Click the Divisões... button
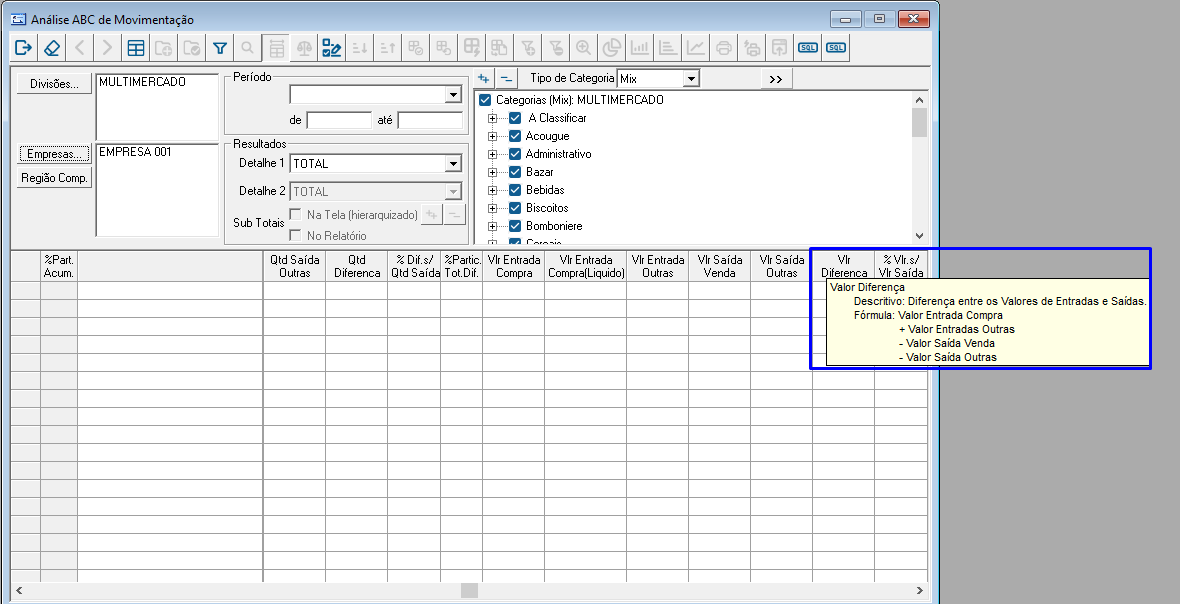Viewport: 1180px width, 604px height. tap(54, 84)
